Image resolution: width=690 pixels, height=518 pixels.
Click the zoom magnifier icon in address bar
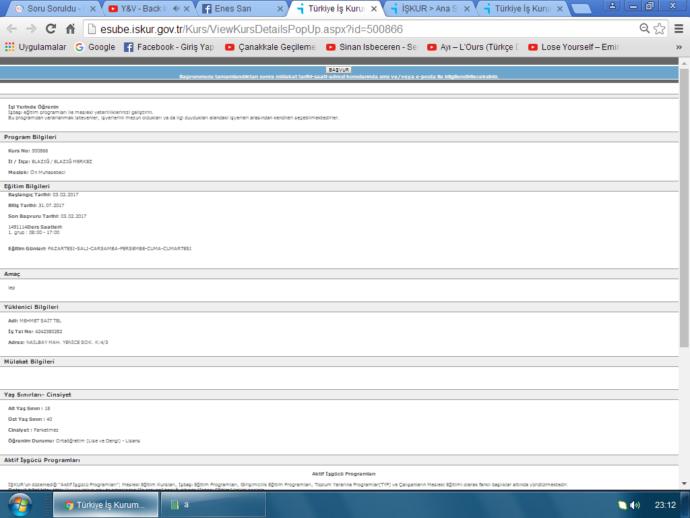click(644, 29)
